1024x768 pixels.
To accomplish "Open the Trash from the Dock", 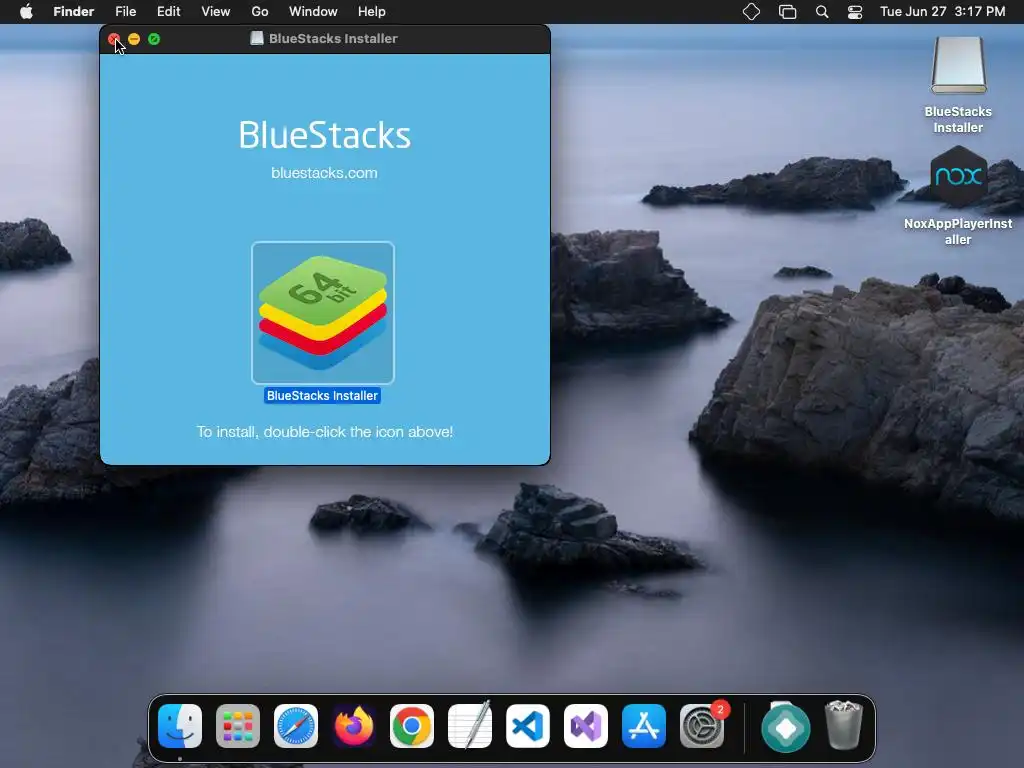I will point(844,725).
